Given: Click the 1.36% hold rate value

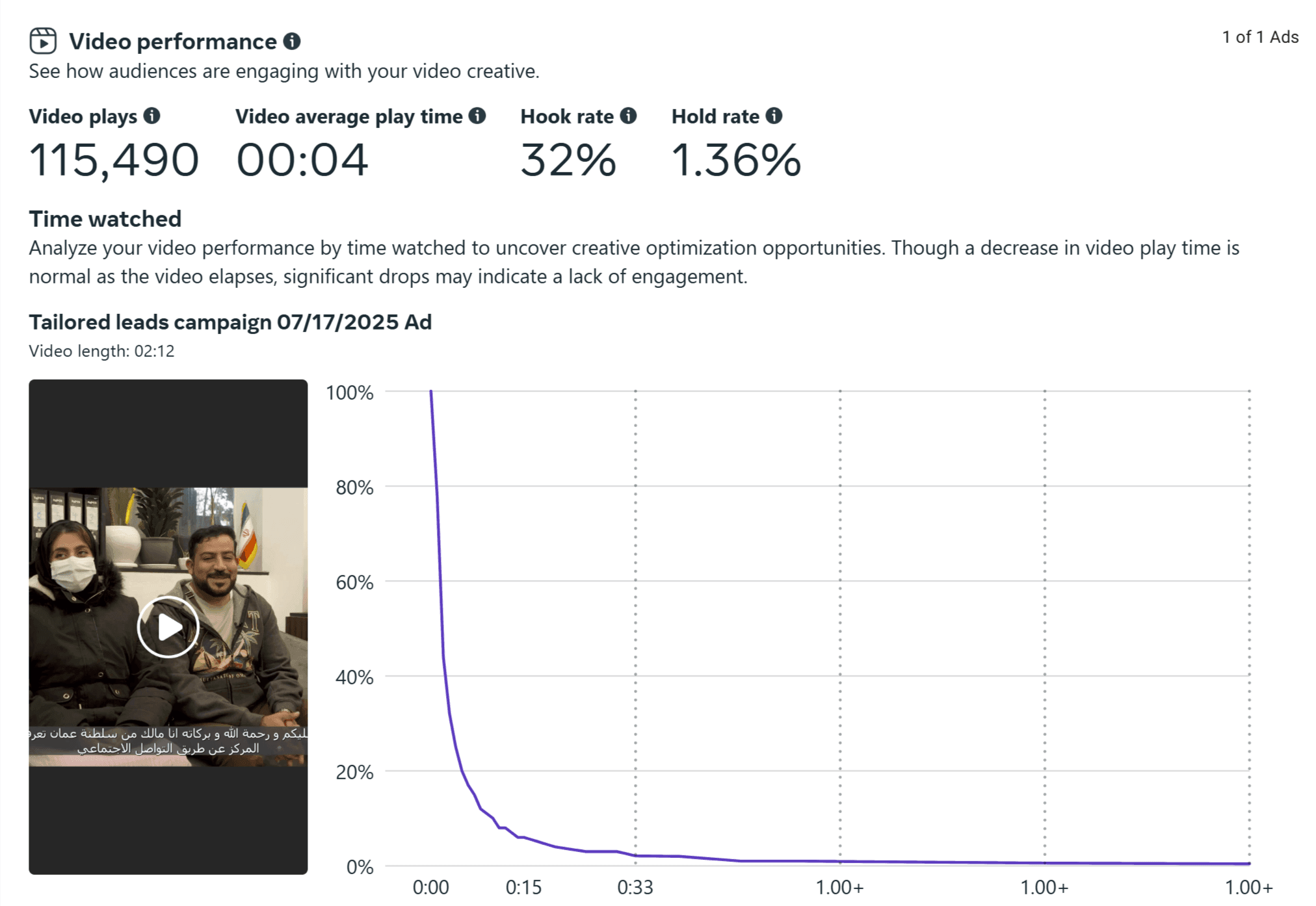Looking at the screenshot, I should (x=736, y=160).
